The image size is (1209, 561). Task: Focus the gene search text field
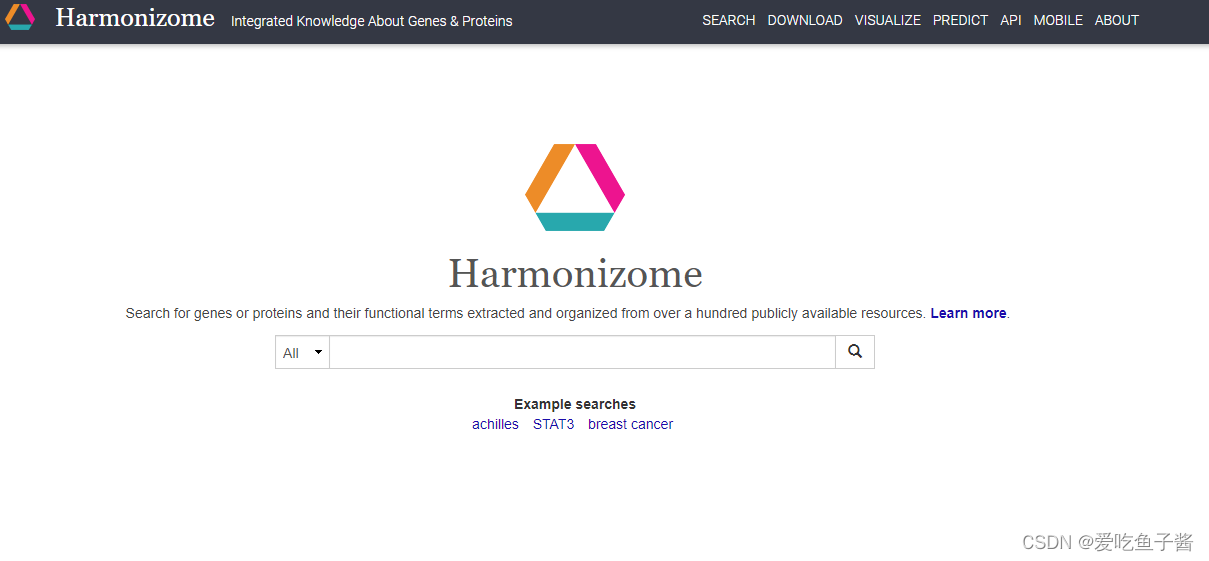tap(582, 352)
